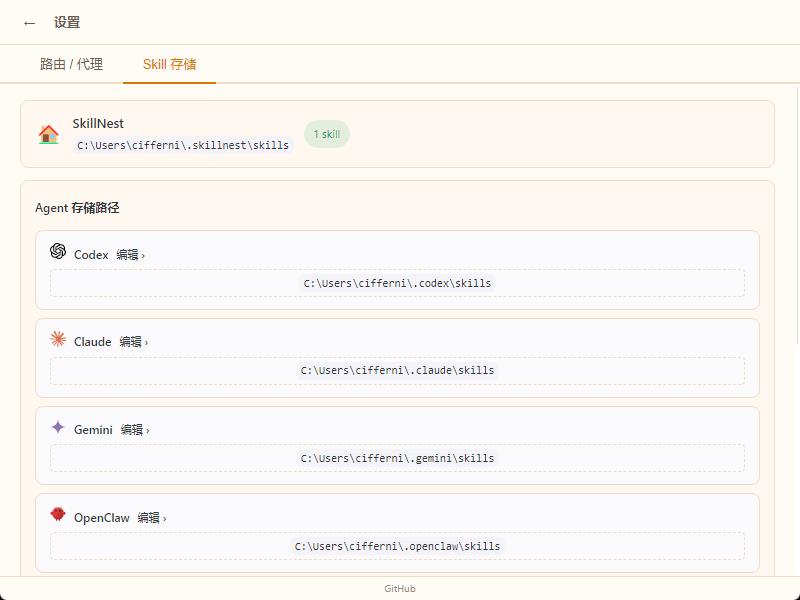Select the Skill 存储 tab
The image size is (800, 600).
click(169, 64)
